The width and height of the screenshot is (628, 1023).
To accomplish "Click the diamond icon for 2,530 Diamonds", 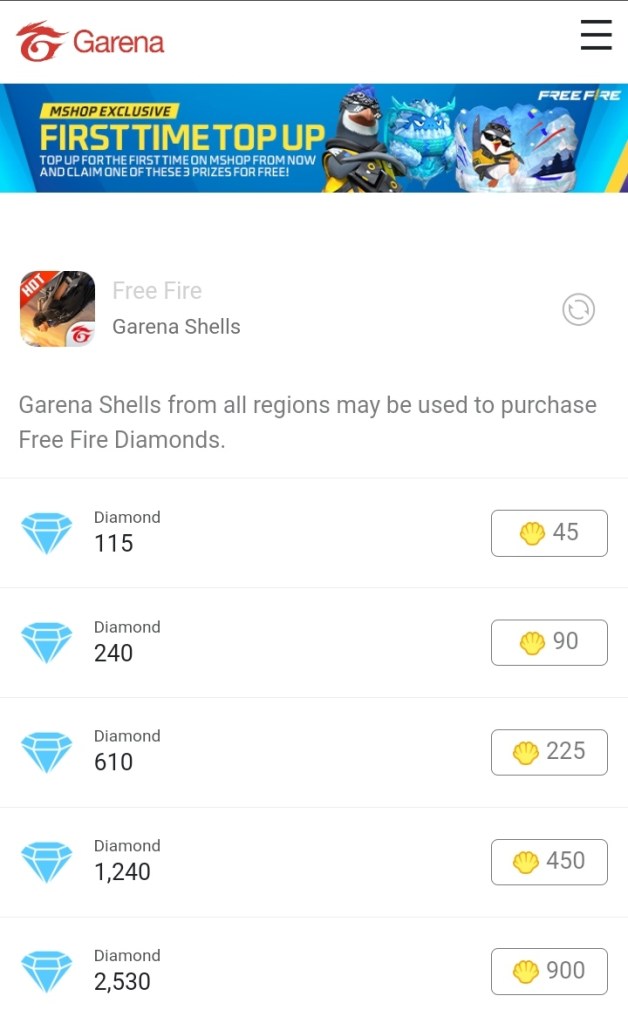I will 47,971.
